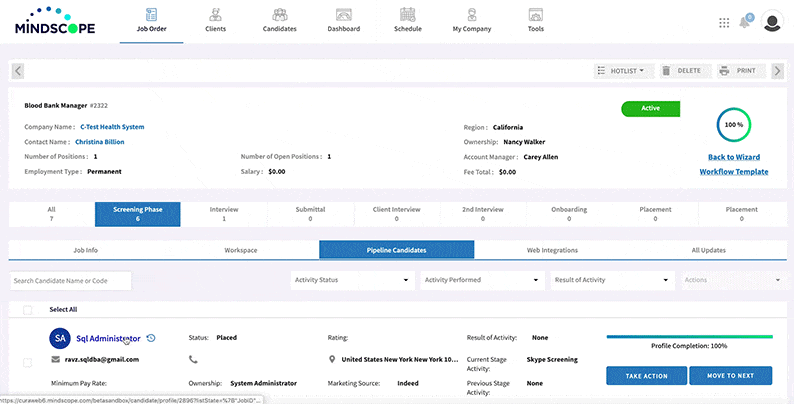Expand the Activity Performed dropdown
The image size is (794, 404).
pos(481,280)
